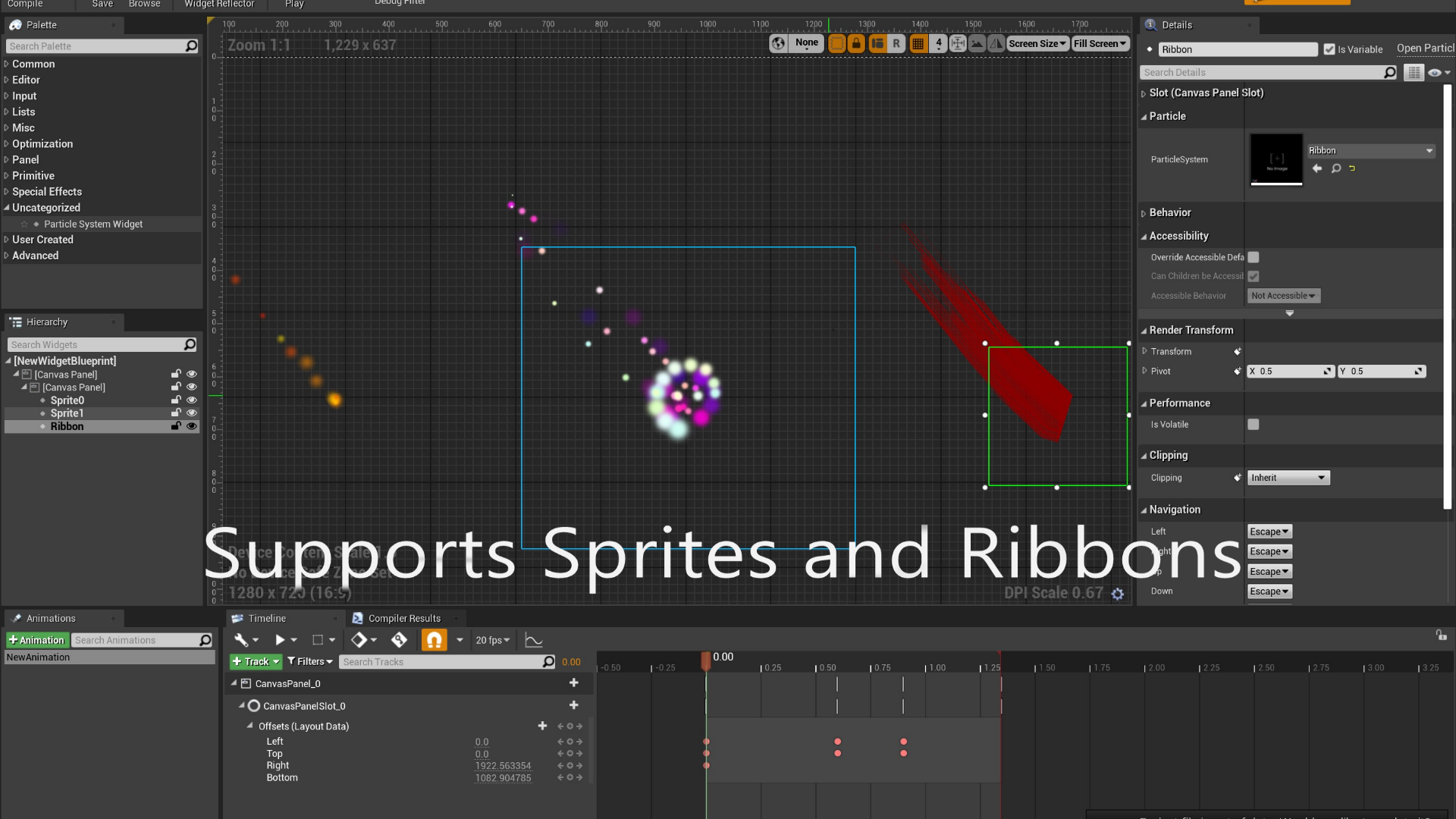Image resolution: width=1456 pixels, height=819 pixels.
Task: Select the magnet snapping icon in timeline toolbar
Action: pos(433,640)
